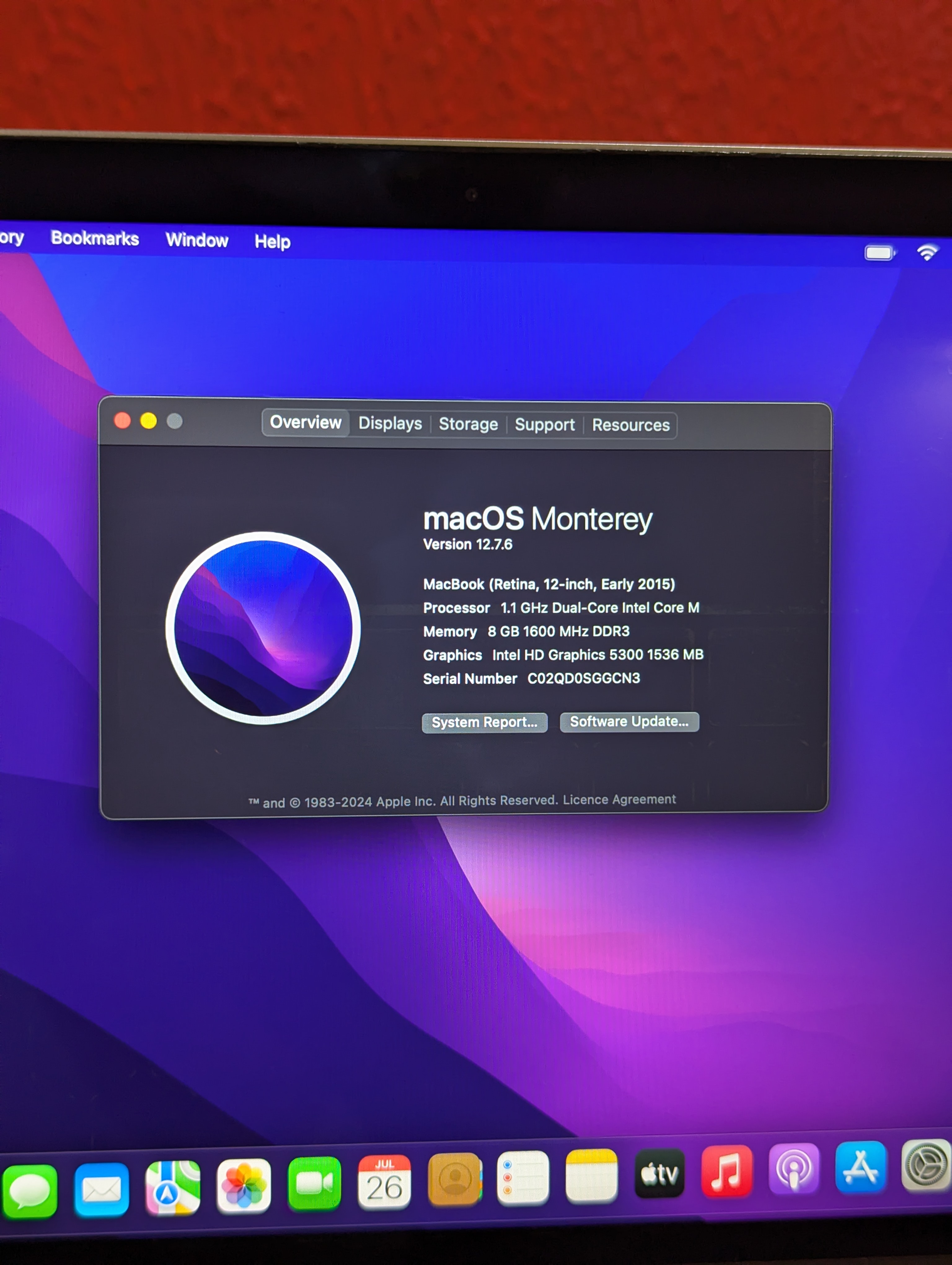Launch the Apple TV app
952x1265 pixels.
(659, 1174)
